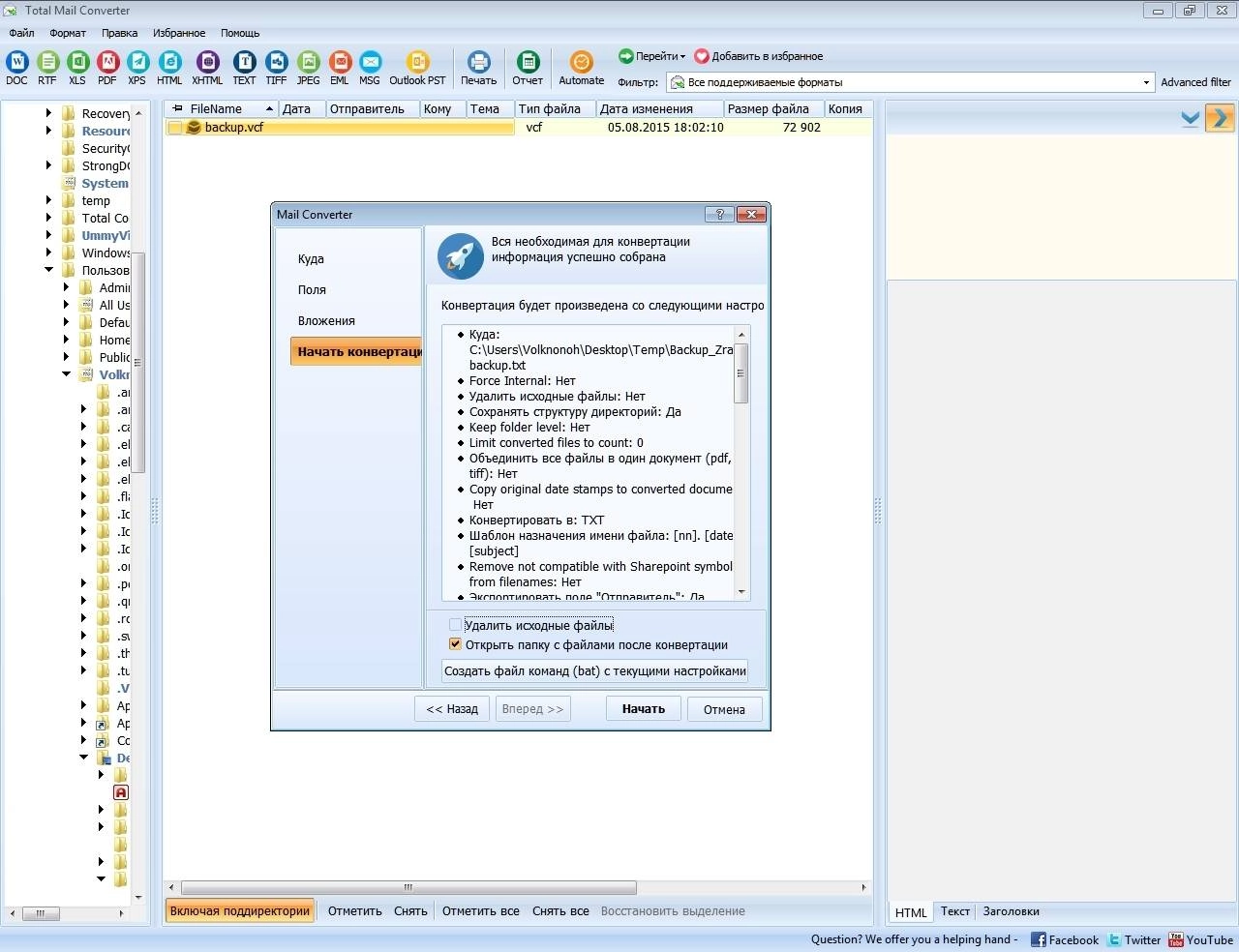Open the Twitter link in status bar
1239x952 pixels.
1134,939
